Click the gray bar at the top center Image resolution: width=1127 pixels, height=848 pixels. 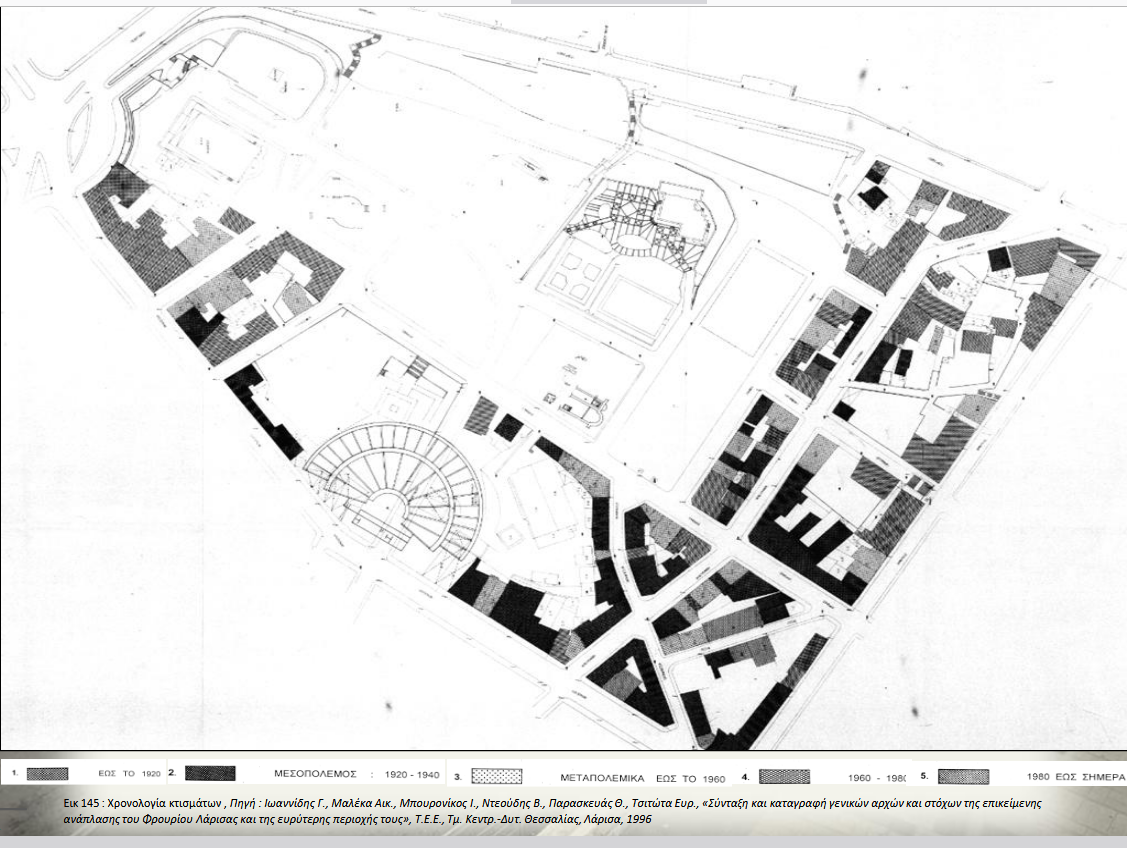pyautogui.click(x=608, y=3)
